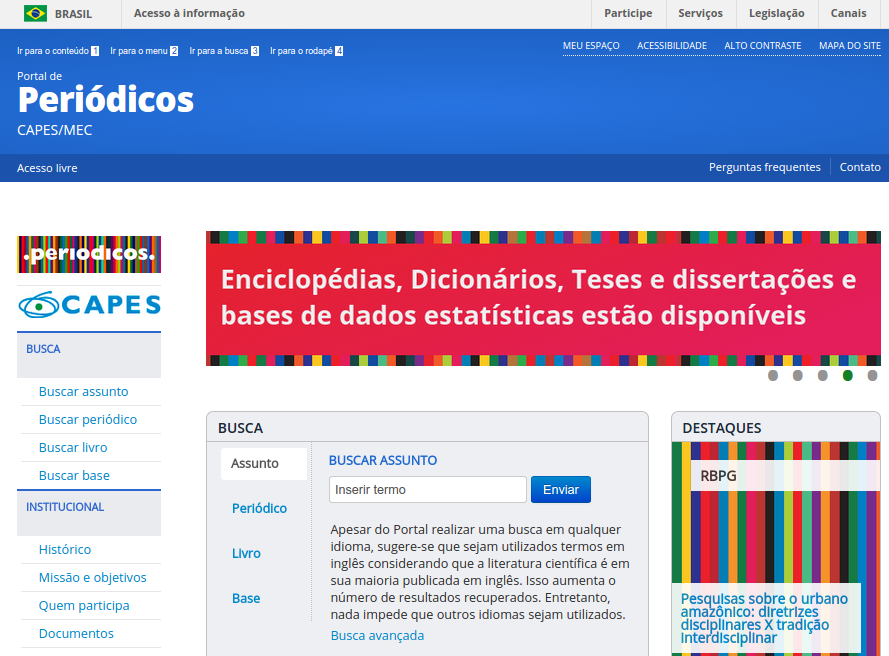Open Busca avançada link
This screenshot has width=889, height=656.
(377, 636)
